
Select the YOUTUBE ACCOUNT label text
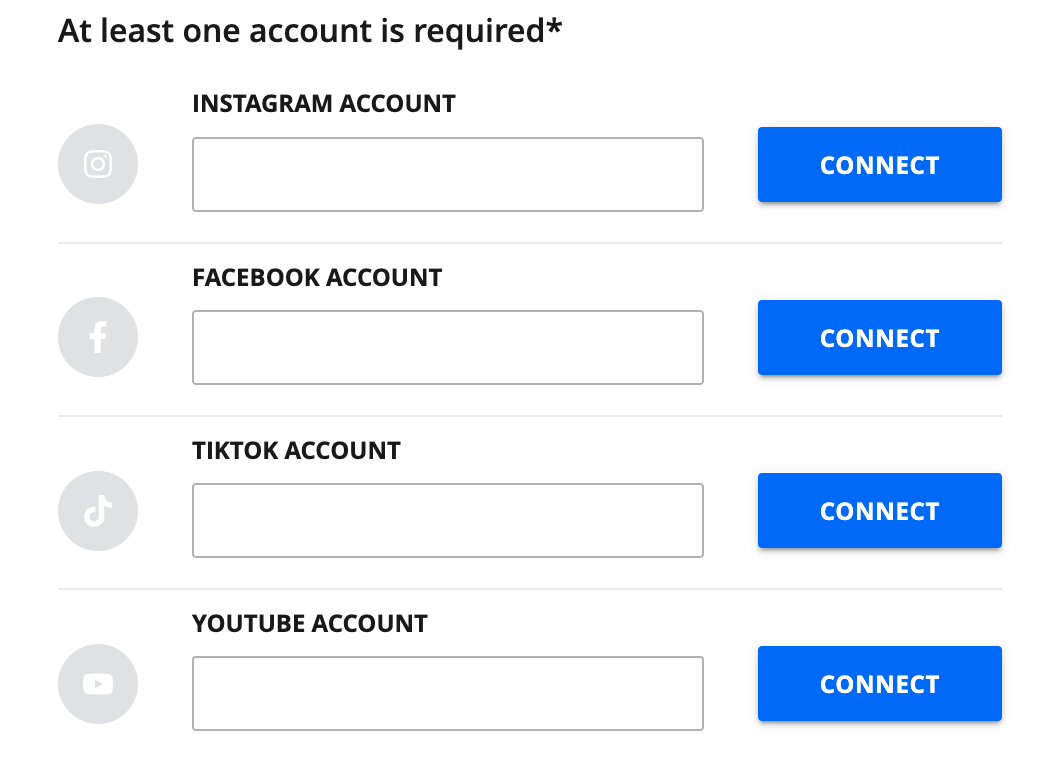[310, 623]
